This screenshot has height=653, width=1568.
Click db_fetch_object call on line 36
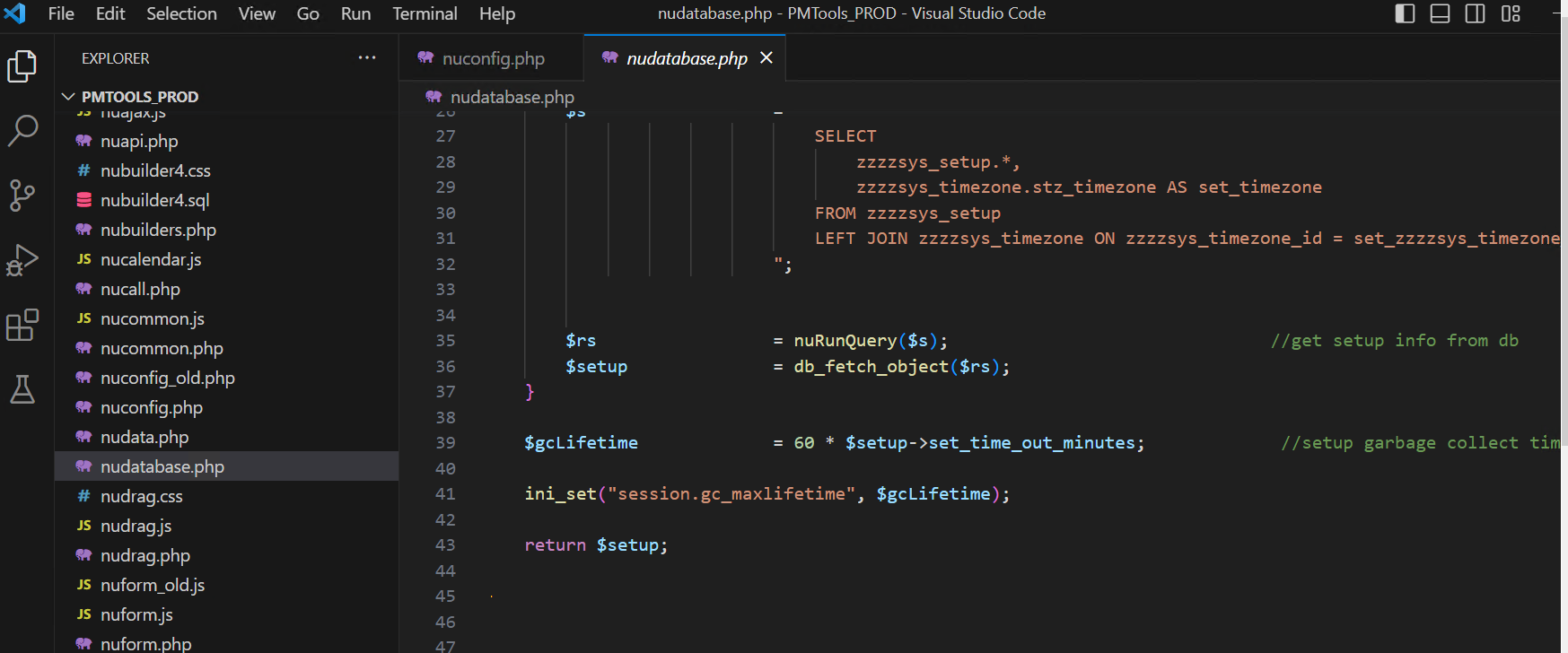871,367
